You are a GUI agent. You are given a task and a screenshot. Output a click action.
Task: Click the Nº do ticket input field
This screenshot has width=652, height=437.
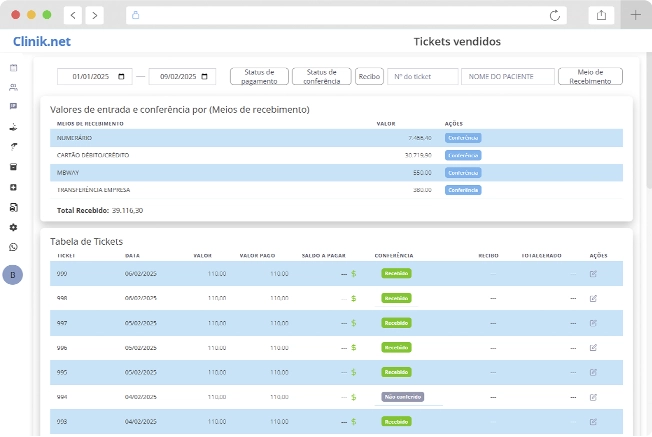[x=422, y=76]
